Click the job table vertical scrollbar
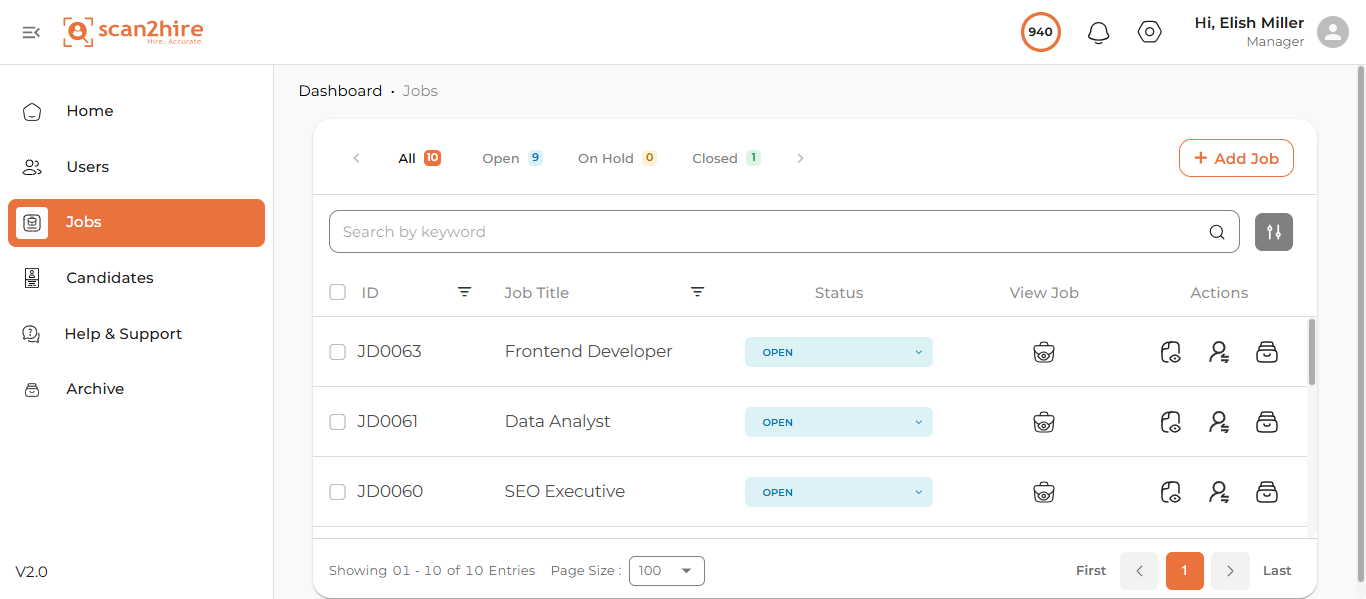Viewport: 1366px width, 599px height. tap(1311, 352)
